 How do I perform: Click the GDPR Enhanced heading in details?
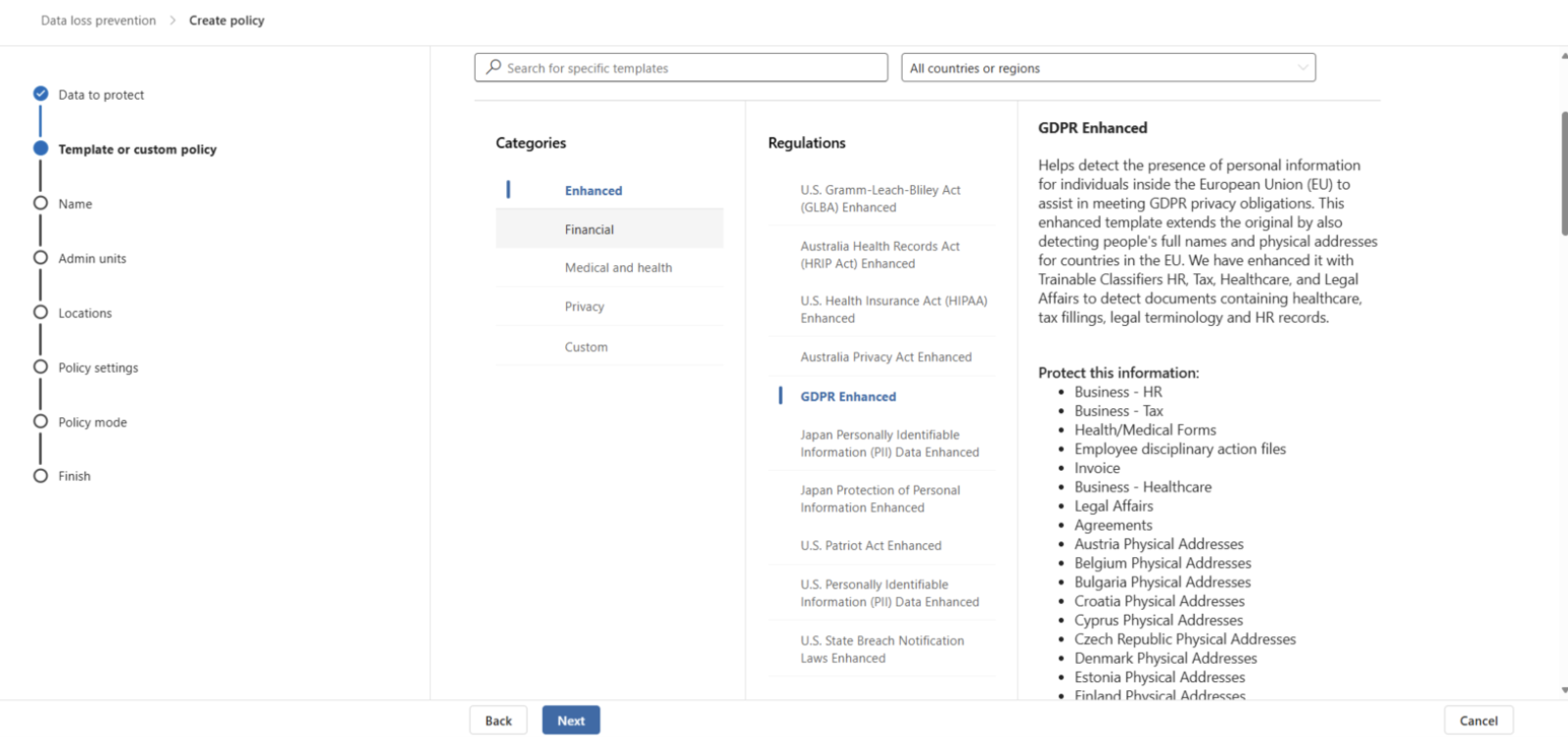coord(1093,127)
